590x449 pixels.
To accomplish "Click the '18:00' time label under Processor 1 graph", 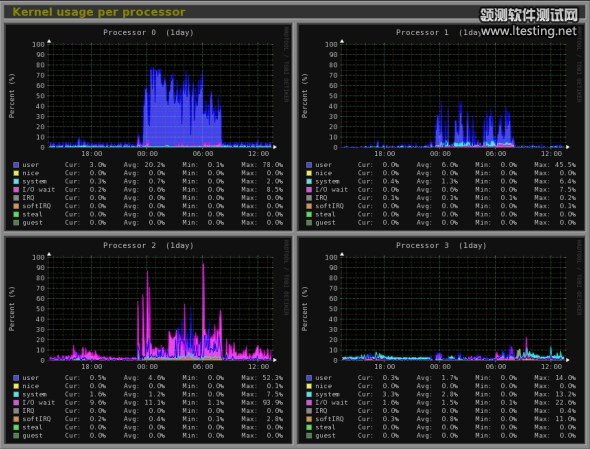I will 385,154.
